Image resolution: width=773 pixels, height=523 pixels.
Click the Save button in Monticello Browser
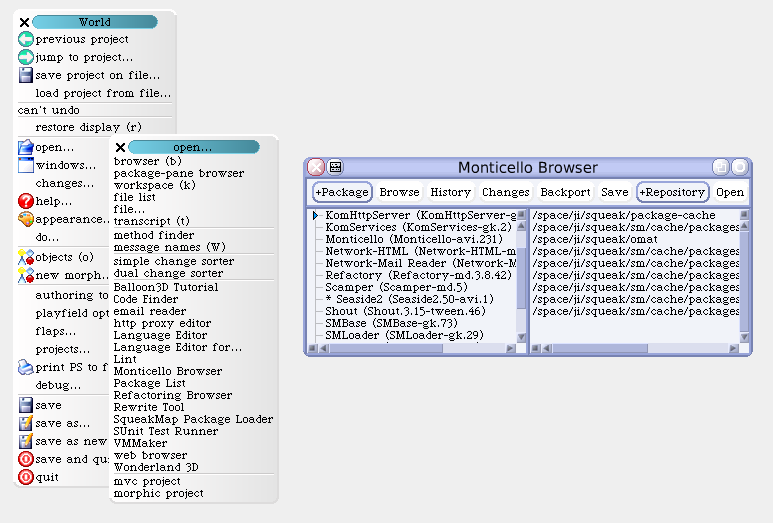coord(615,192)
